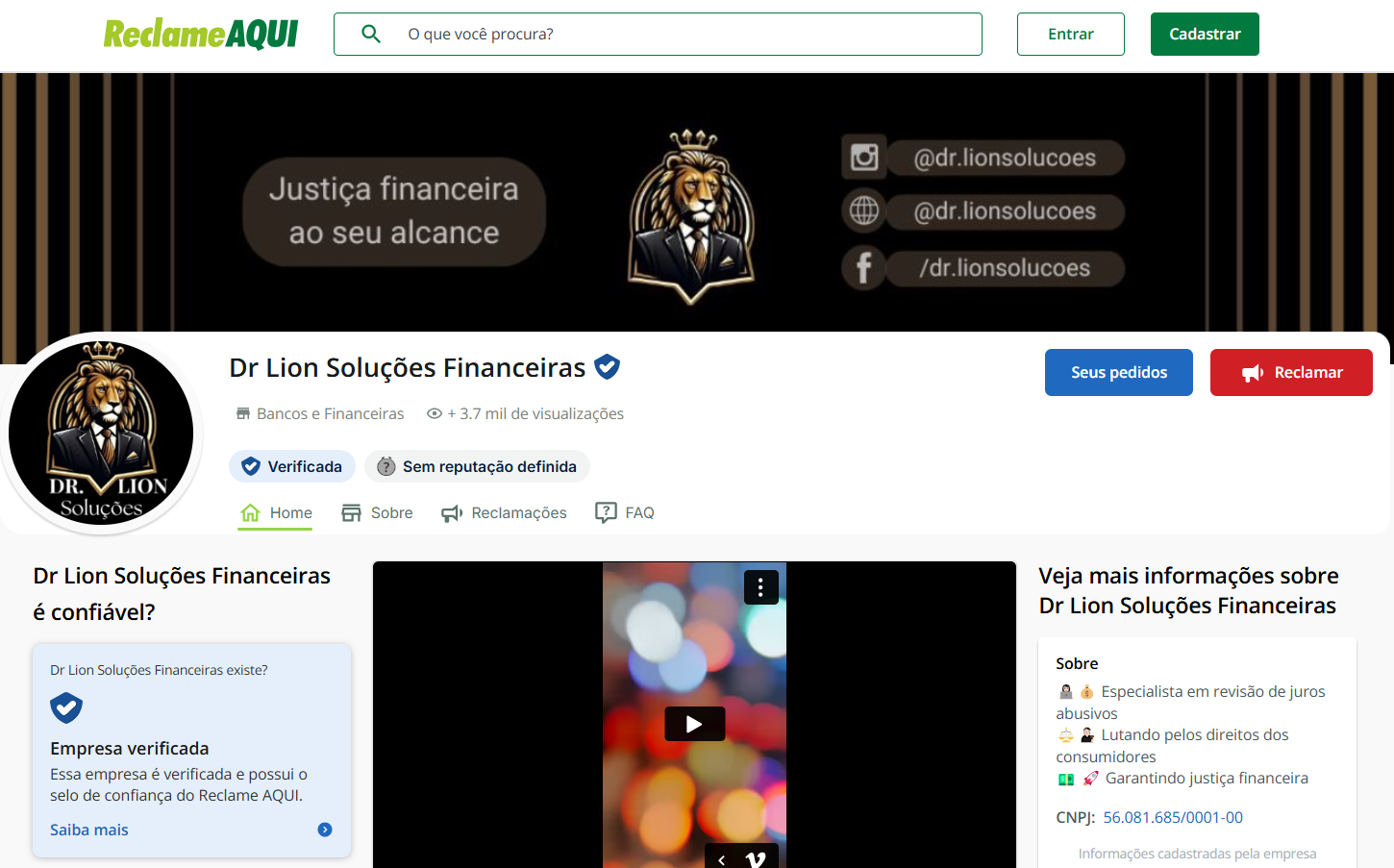
Task: Follow the CNPJ 56.081.685/0001-00 link
Action: [1173, 817]
